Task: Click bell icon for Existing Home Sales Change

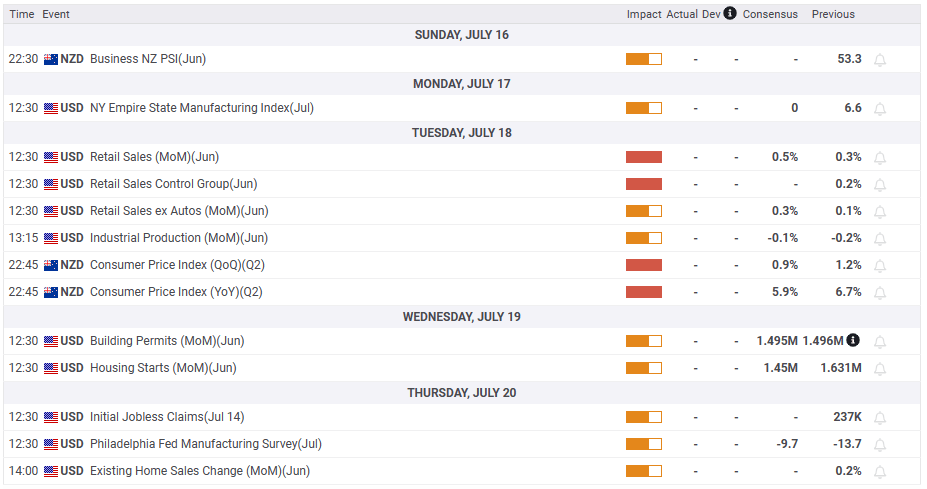Action: click(881, 472)
